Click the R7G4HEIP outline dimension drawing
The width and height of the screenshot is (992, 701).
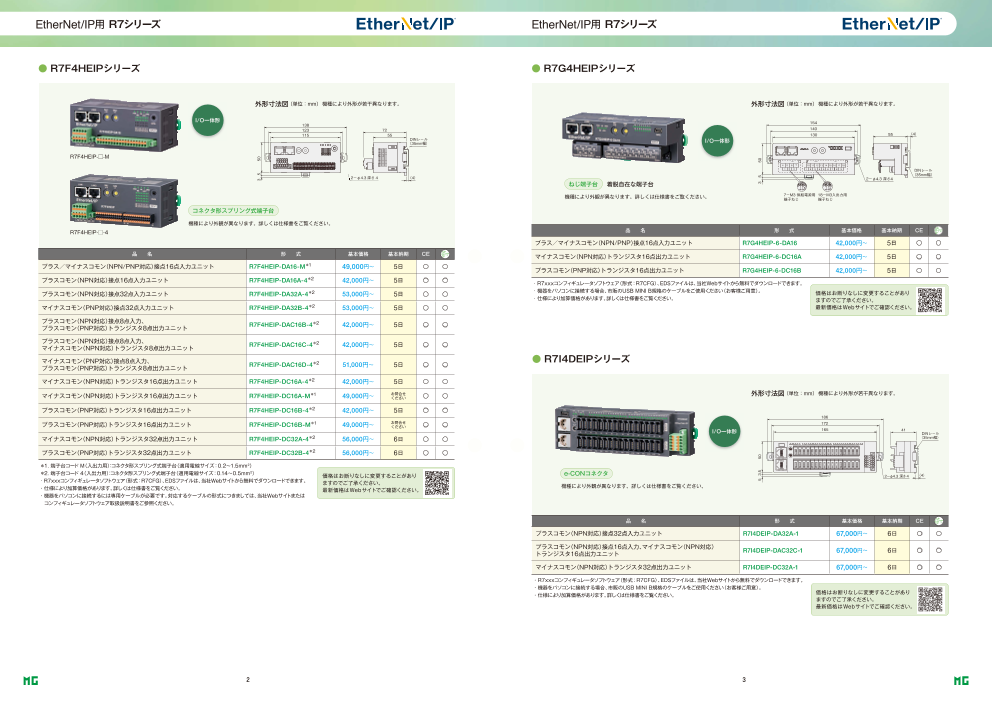coord(846,162)
